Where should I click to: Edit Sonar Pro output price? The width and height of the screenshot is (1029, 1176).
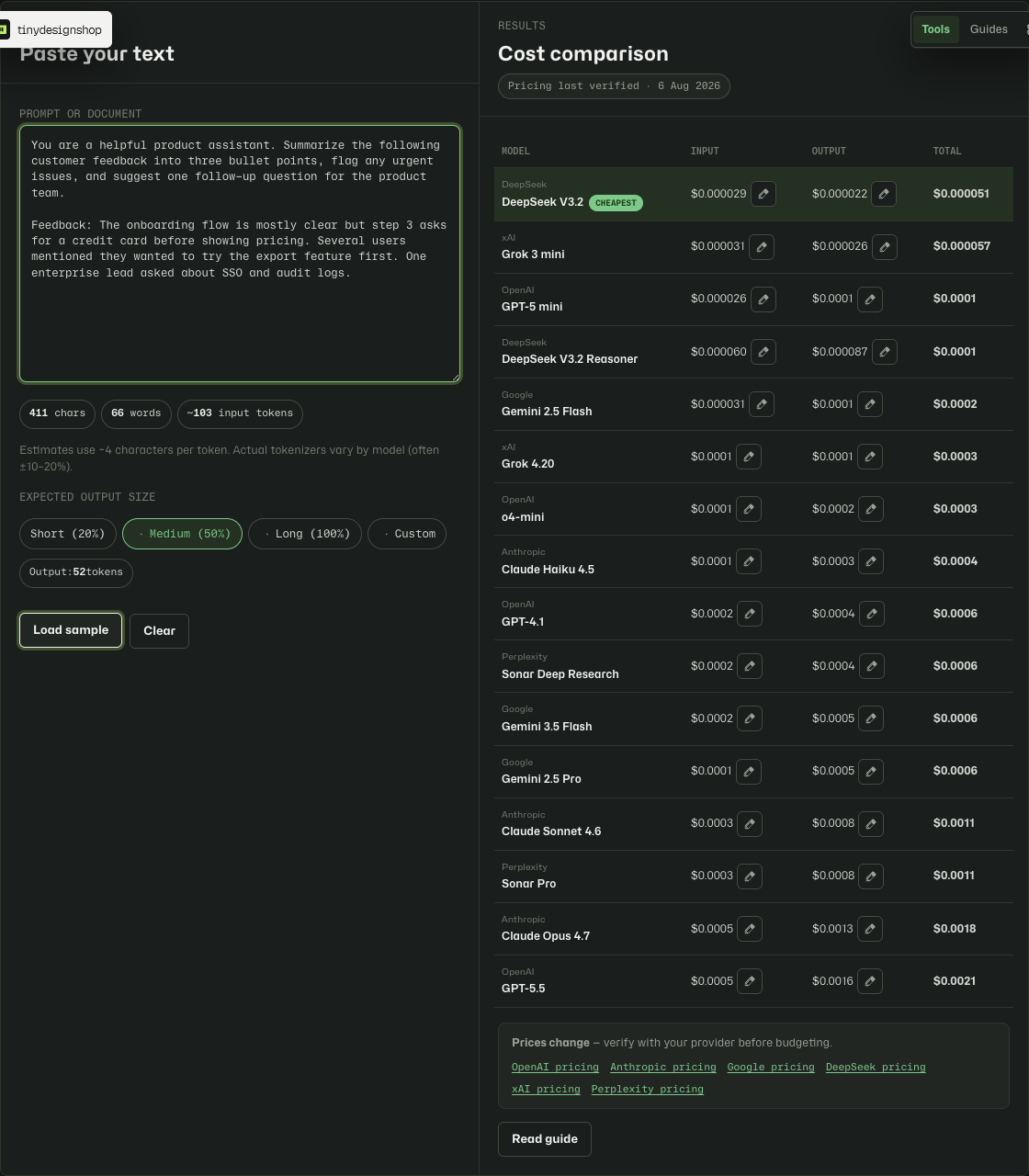pos(871,876)
